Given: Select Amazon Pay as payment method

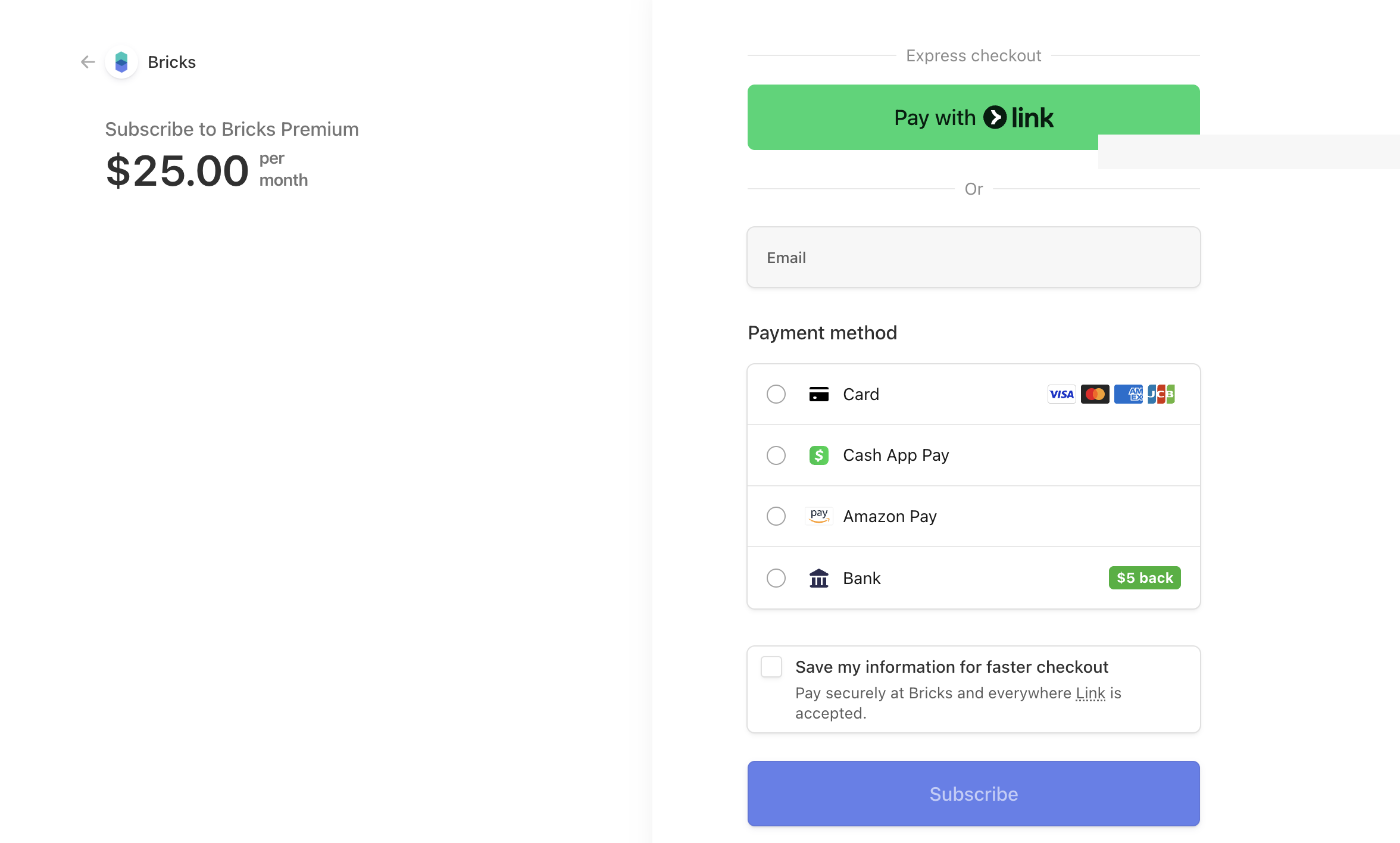Looking at the screenshot, I should coord(776,516).
